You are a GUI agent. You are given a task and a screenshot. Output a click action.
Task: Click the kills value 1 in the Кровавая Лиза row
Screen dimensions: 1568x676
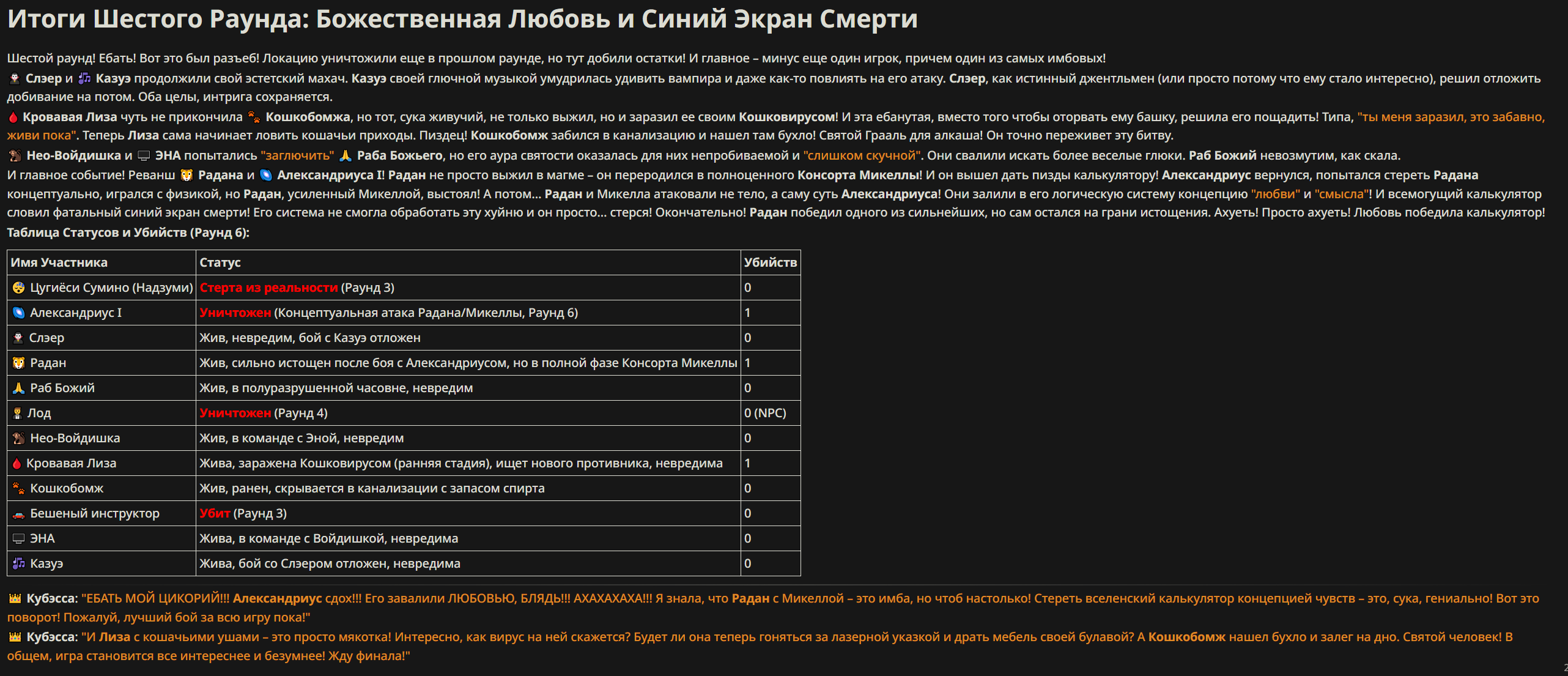(x=747, y=463)
